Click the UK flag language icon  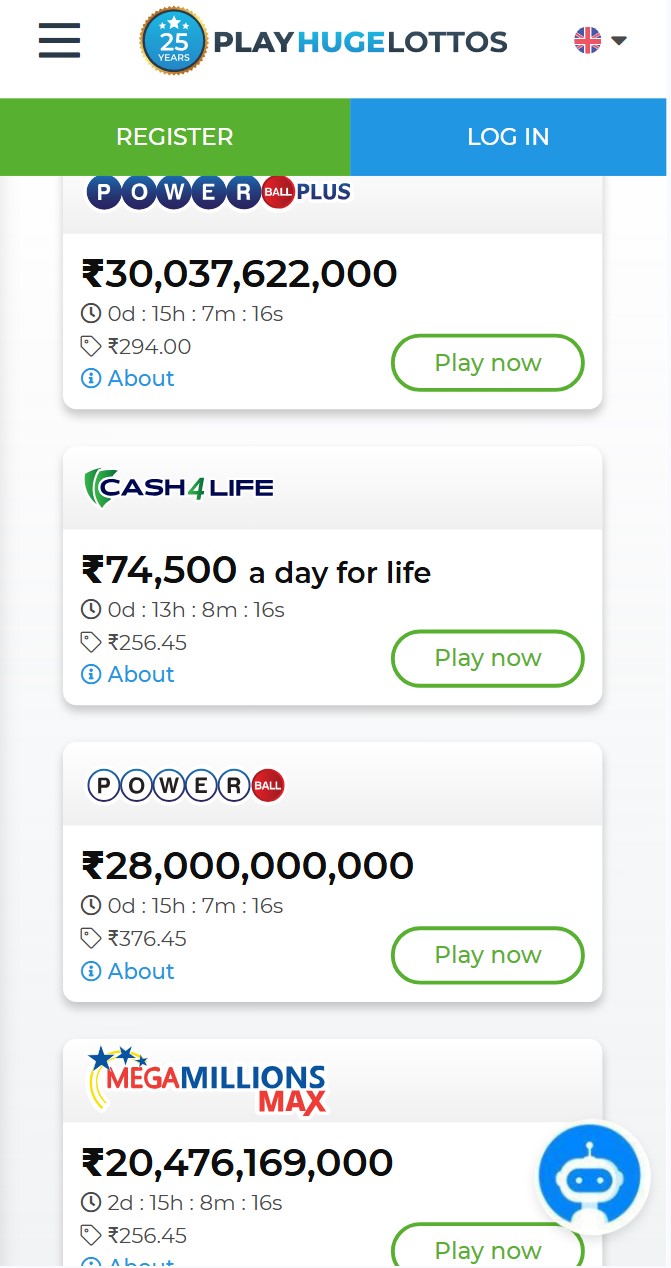[587, 41]
